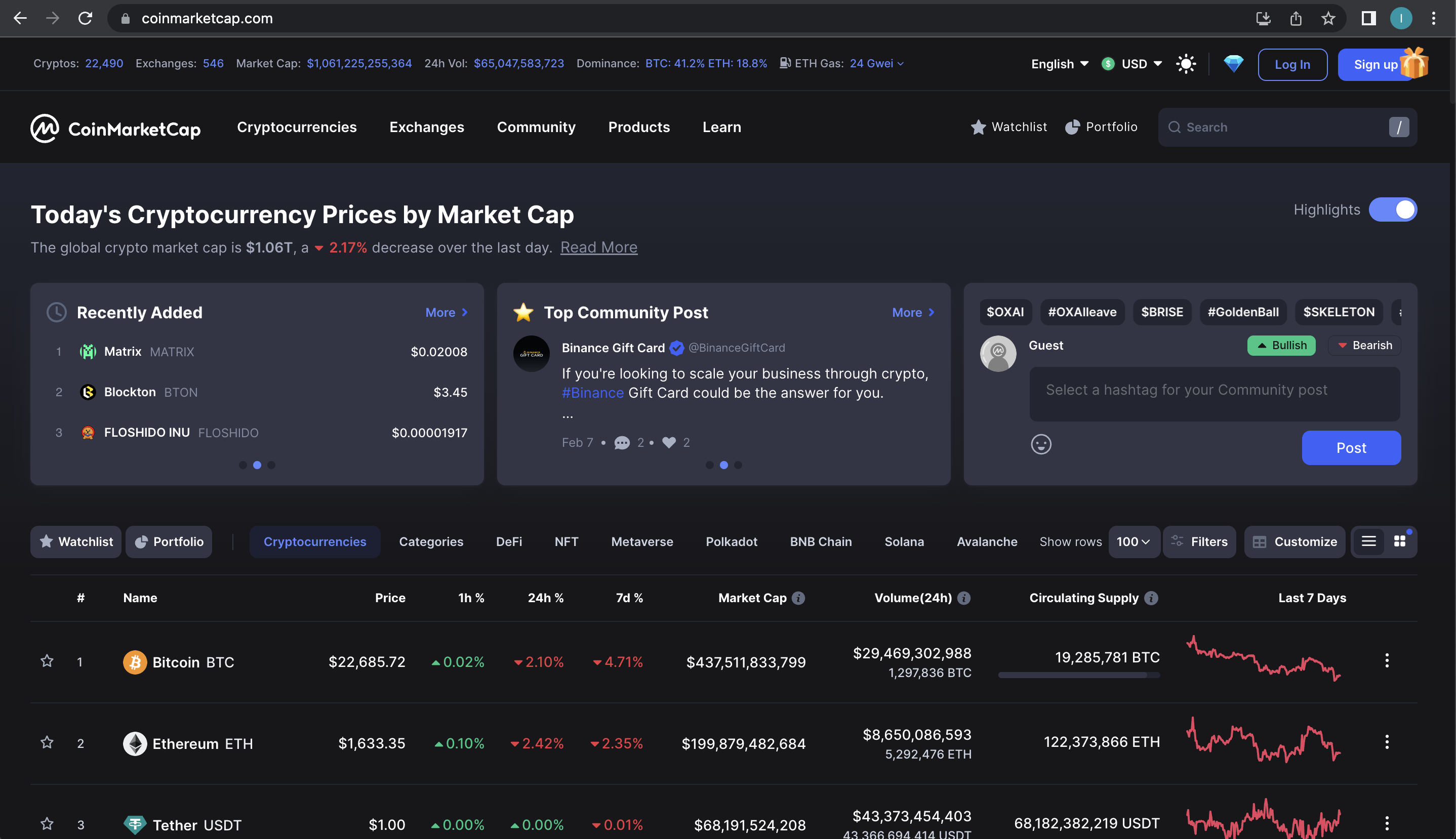
Task: Click the Read More link
Action: point(598,247)
